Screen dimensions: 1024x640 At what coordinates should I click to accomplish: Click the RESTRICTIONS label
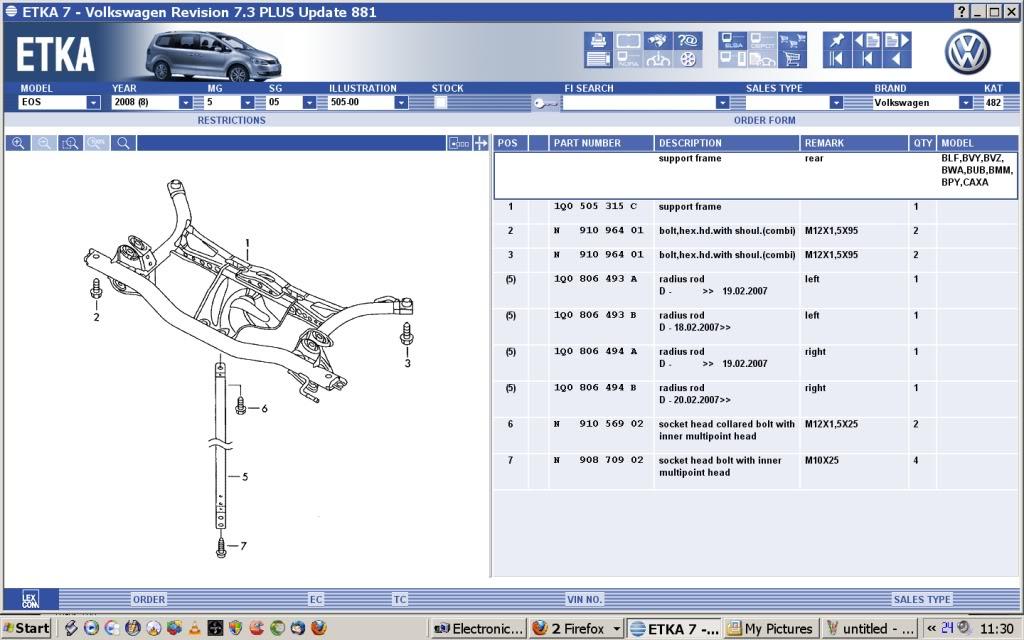pos(231,120)
